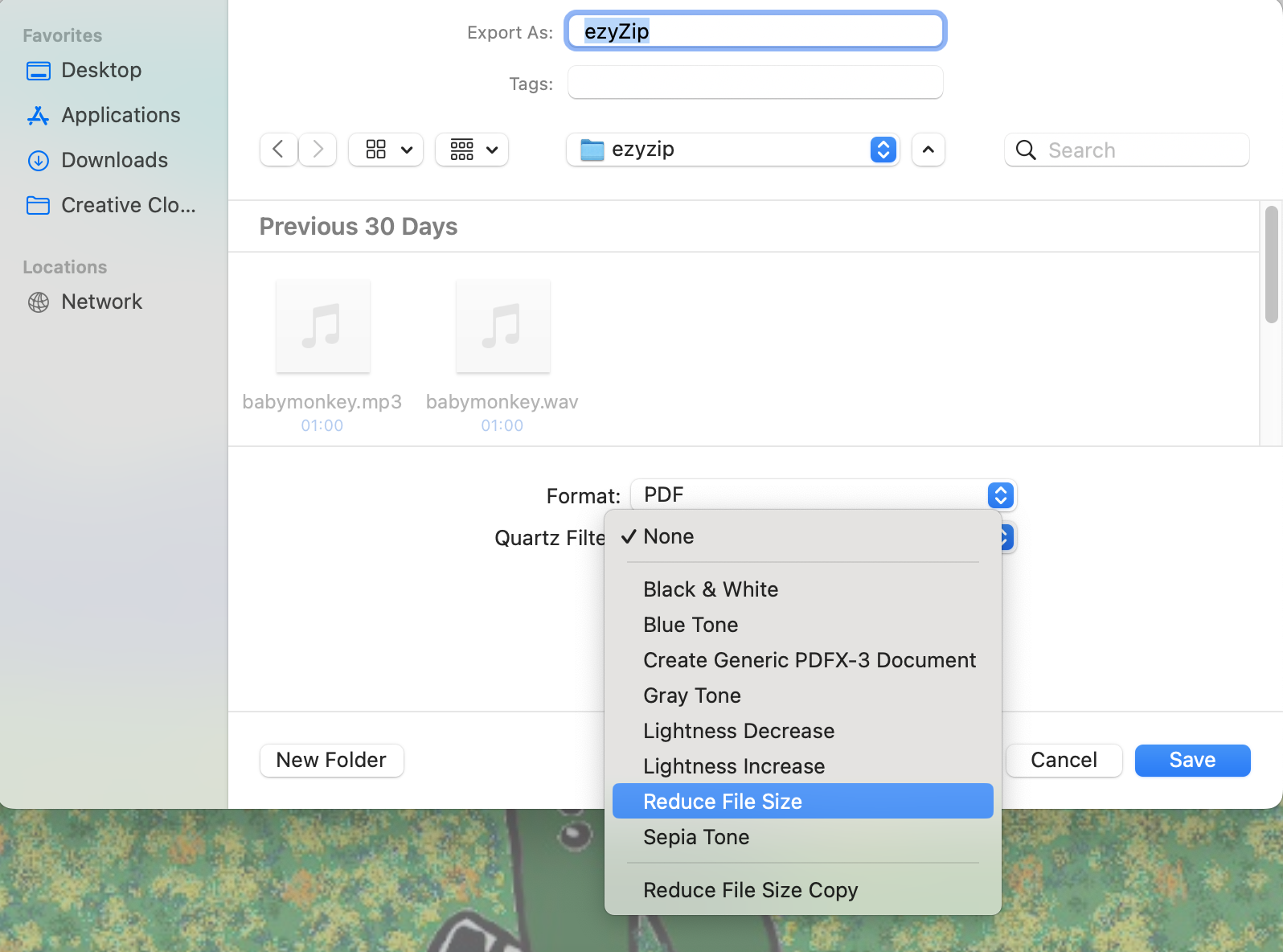The image size is (1283, 952).
Task: Choose the Lightness Increase filter
Action: (x=802, y=766)
